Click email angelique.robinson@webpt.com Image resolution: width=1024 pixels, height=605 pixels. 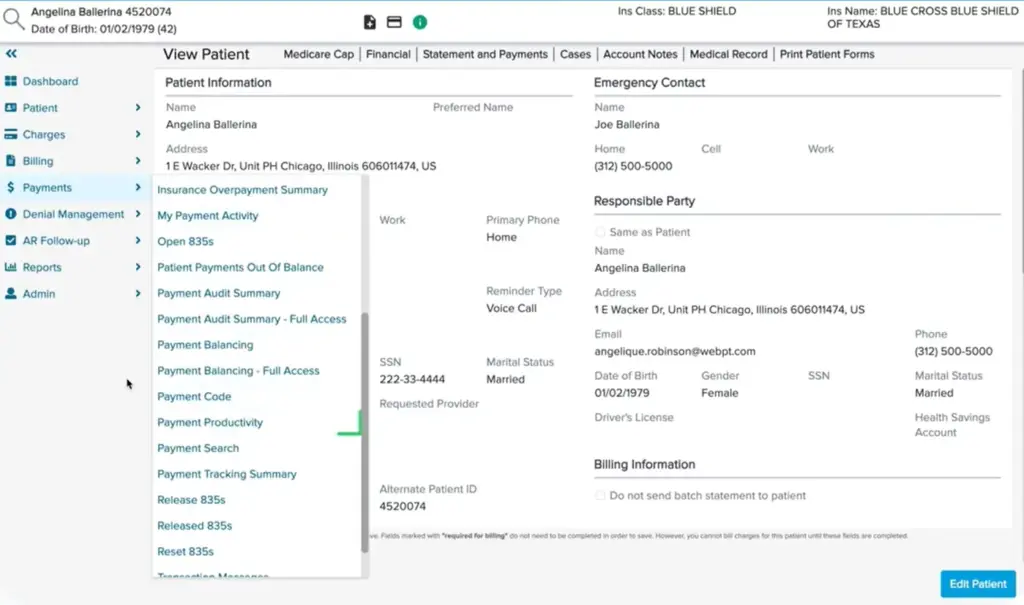point(675,352)
